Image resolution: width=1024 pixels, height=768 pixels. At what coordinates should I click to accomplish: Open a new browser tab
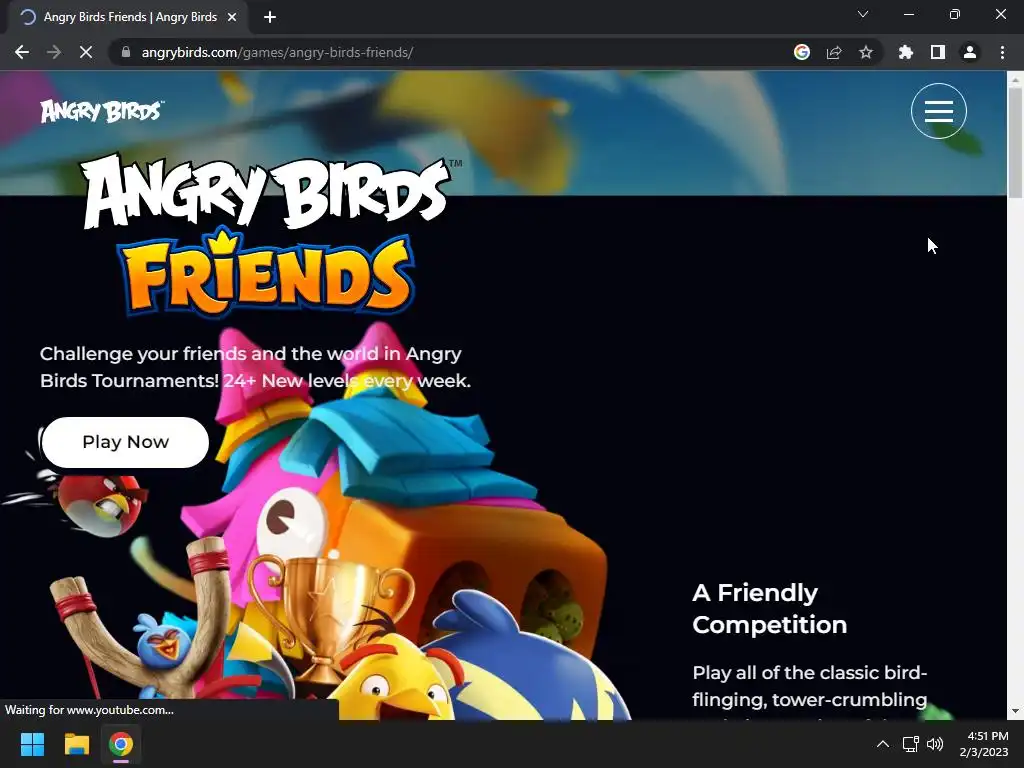pos(270,18)
